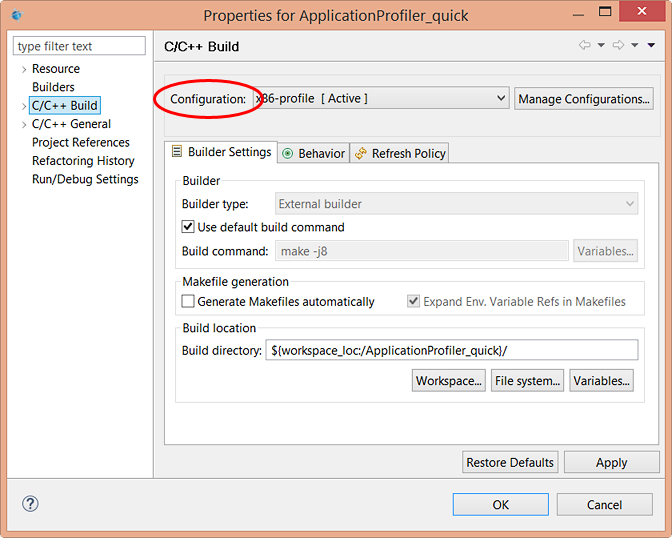The image size is (672, 538).
Task: Open the Configuration dropdown
Action: (501, 98)
